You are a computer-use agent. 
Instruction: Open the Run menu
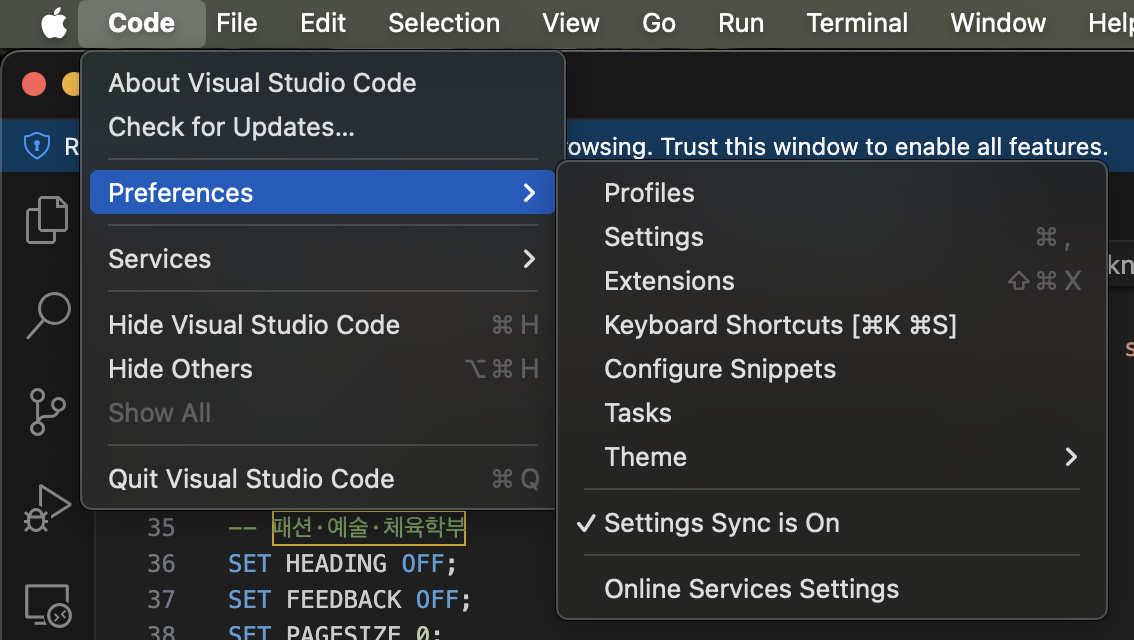741,23
